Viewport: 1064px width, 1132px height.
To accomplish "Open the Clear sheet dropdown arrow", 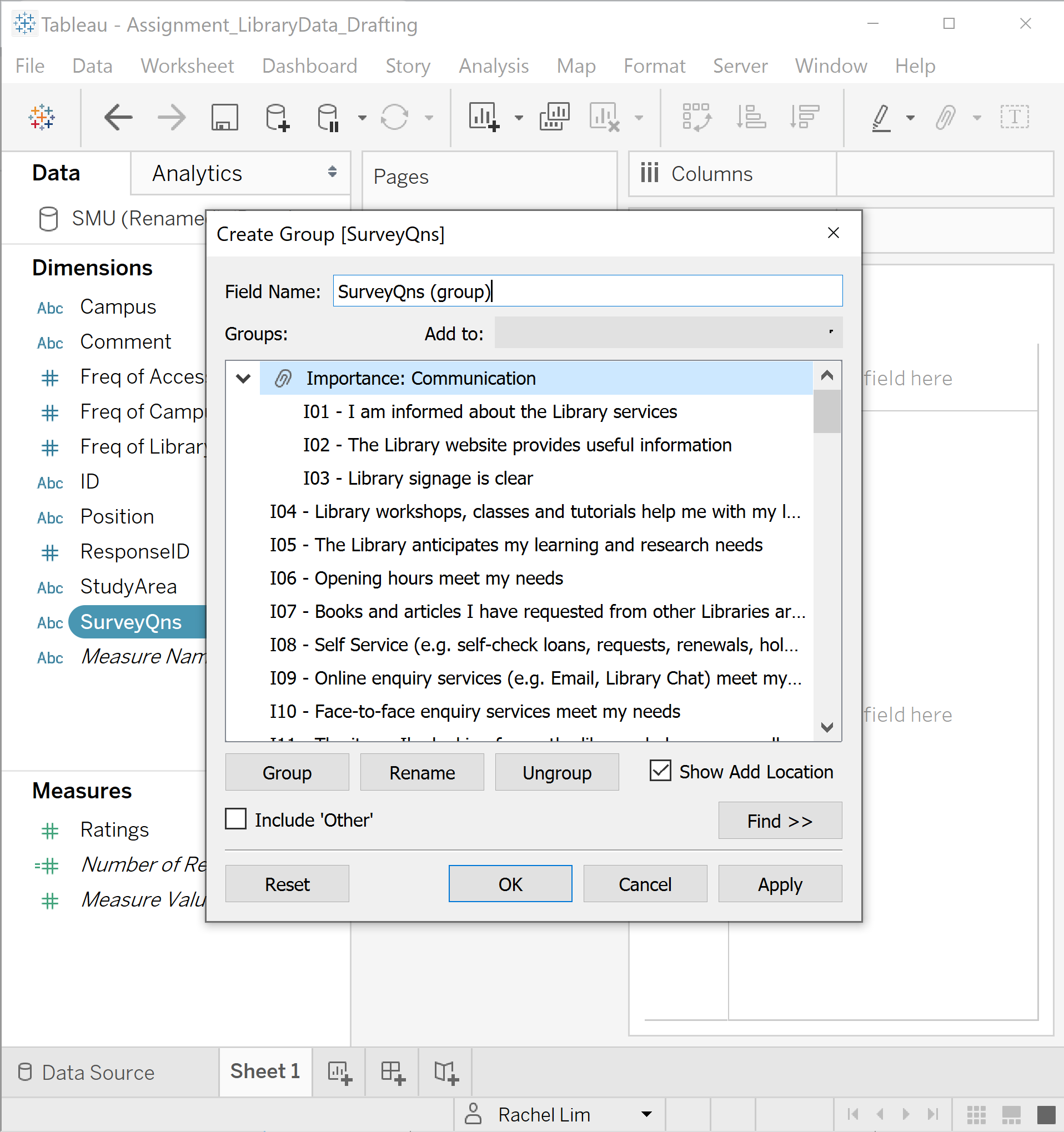I will pos(639,118).
